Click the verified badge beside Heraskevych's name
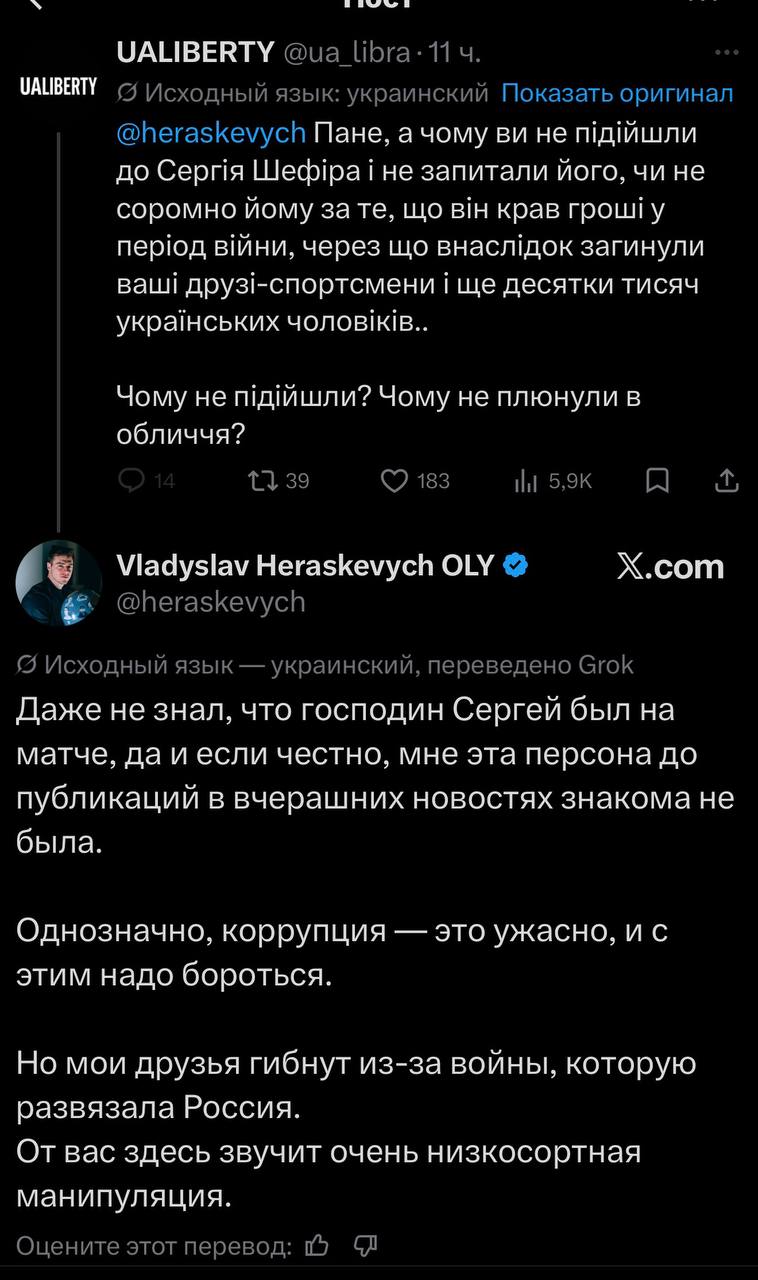758x1280 pixels. (x=516, y=566)
